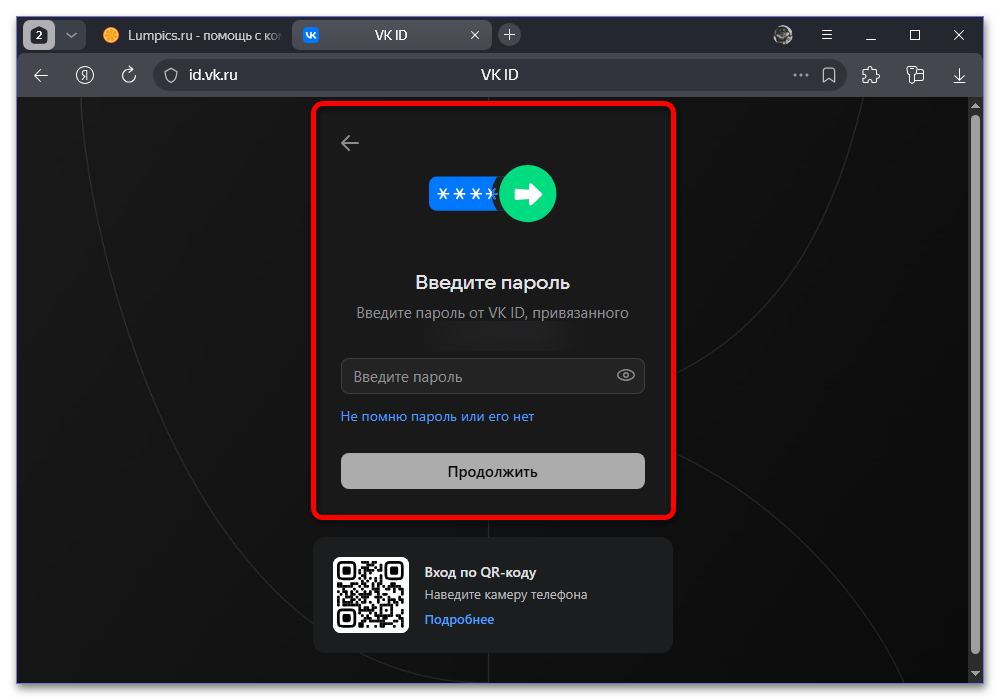Reload the current page
The image size is (1000, 700).
pos(129,75)
